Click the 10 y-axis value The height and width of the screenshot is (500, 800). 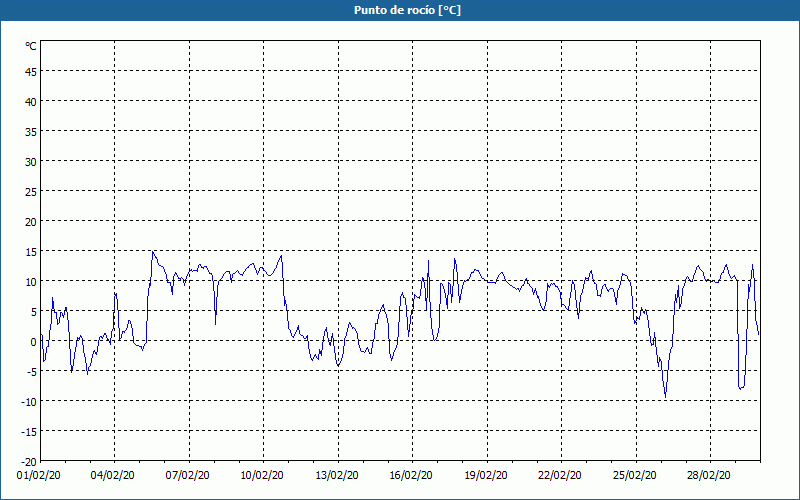click(x=31, y=282)
